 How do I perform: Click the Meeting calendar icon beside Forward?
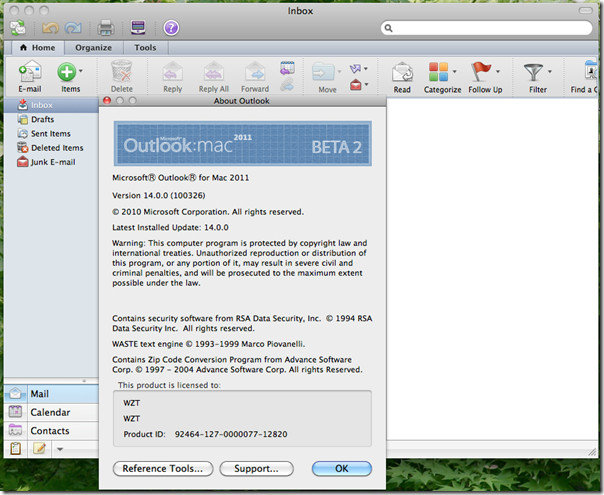(x=287, y=68)
